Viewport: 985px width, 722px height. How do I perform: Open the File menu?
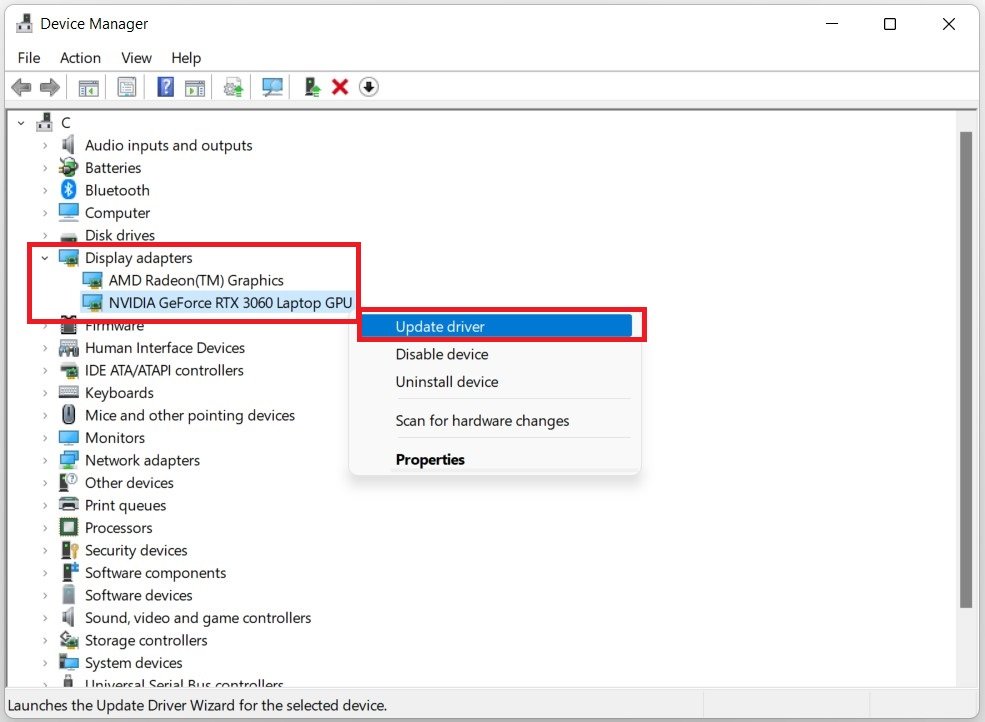point(29,58)
